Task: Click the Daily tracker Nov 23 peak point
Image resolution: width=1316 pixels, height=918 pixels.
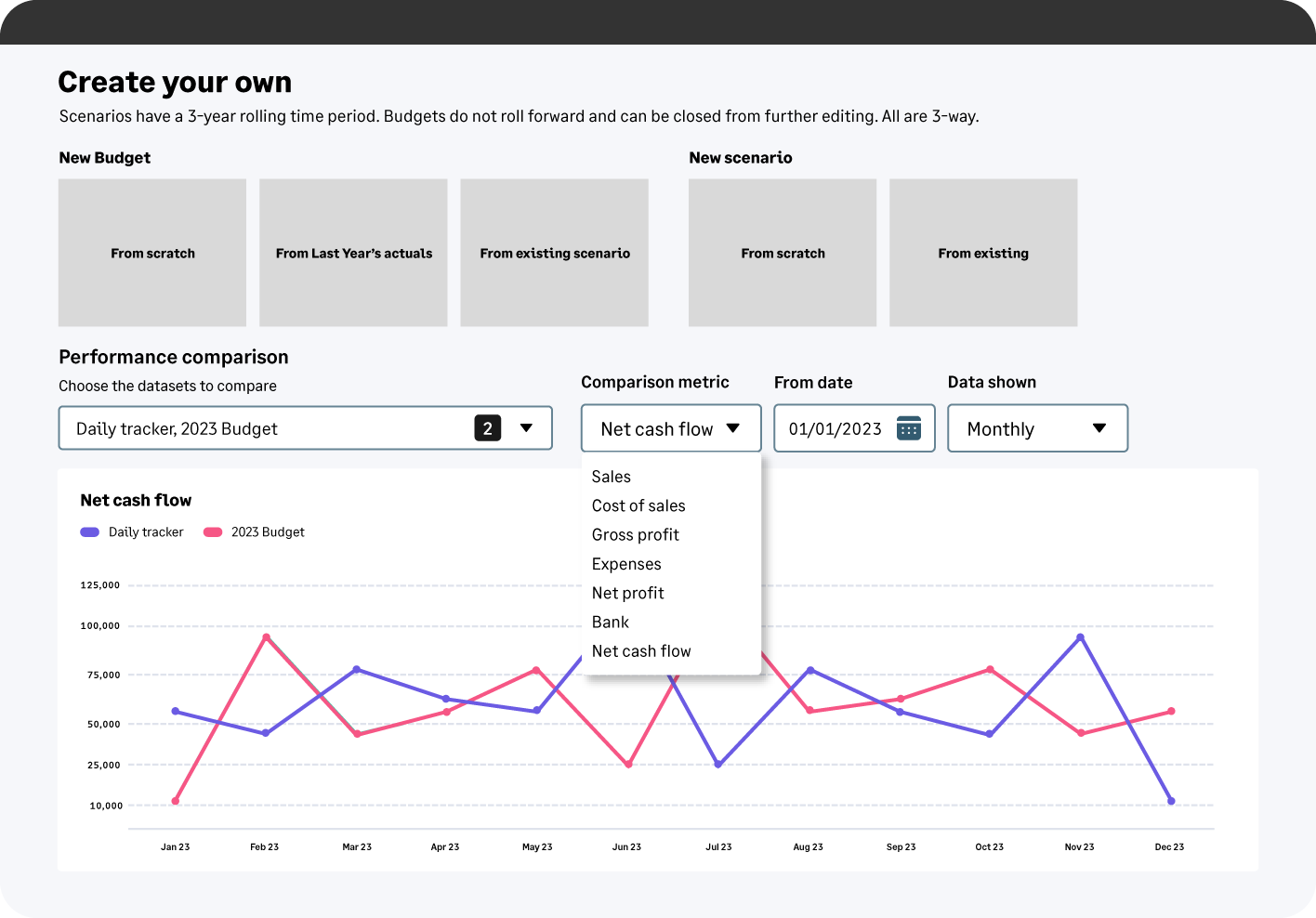Action: coord(1080,637)
